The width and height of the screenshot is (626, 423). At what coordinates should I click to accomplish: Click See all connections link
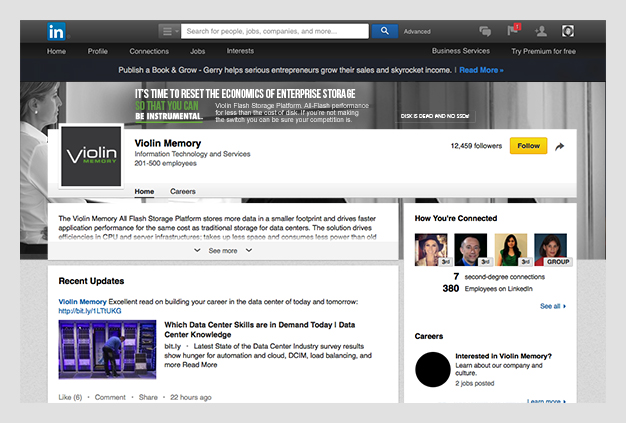click(x=553, y=306)
